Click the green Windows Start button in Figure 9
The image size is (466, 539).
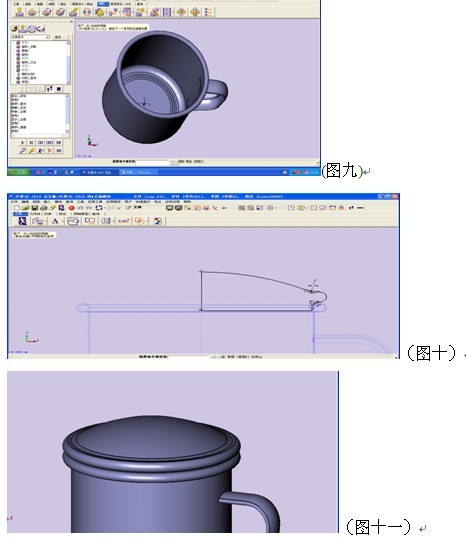[x=19, y=172]
